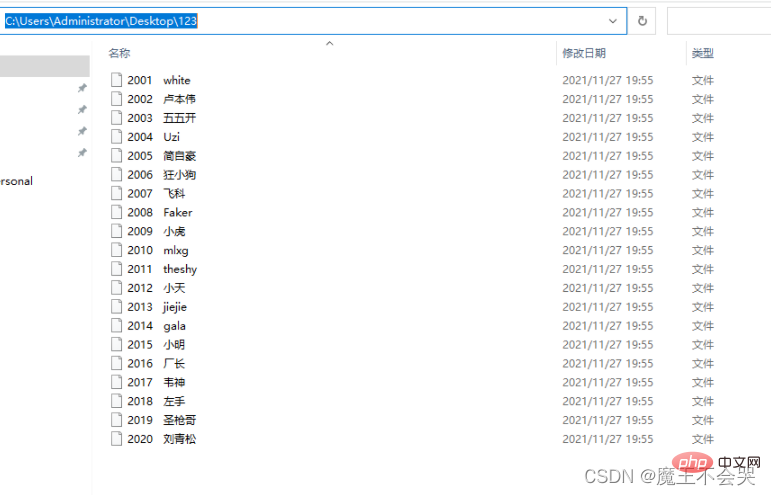Open the 'rsonal' item in navigation pane

pyautogui.click(x=16, y=181)
